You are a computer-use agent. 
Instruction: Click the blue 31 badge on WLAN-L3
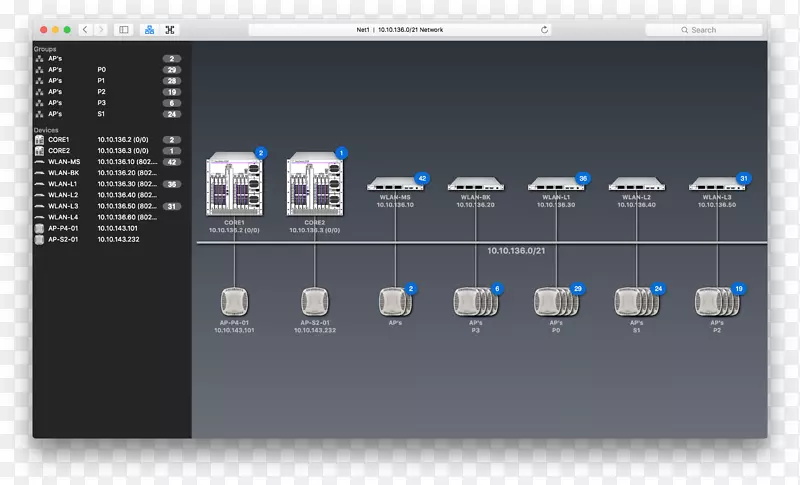(x=743, y=178)
